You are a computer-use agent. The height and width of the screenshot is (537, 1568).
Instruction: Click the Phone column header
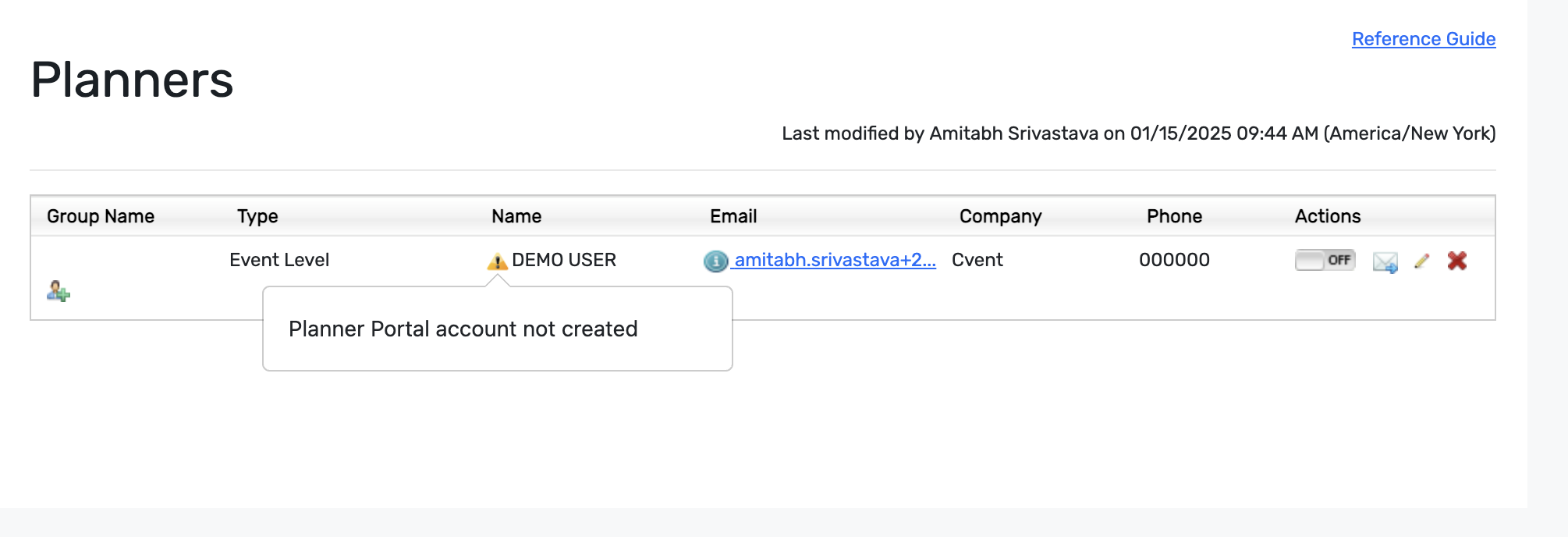pyautogui.click(x=1174, y=216)
